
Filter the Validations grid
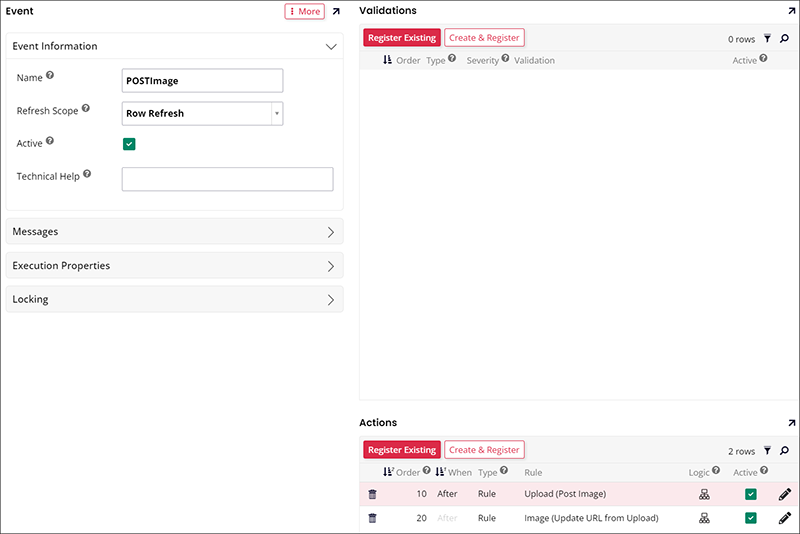(x=767, y=39)
